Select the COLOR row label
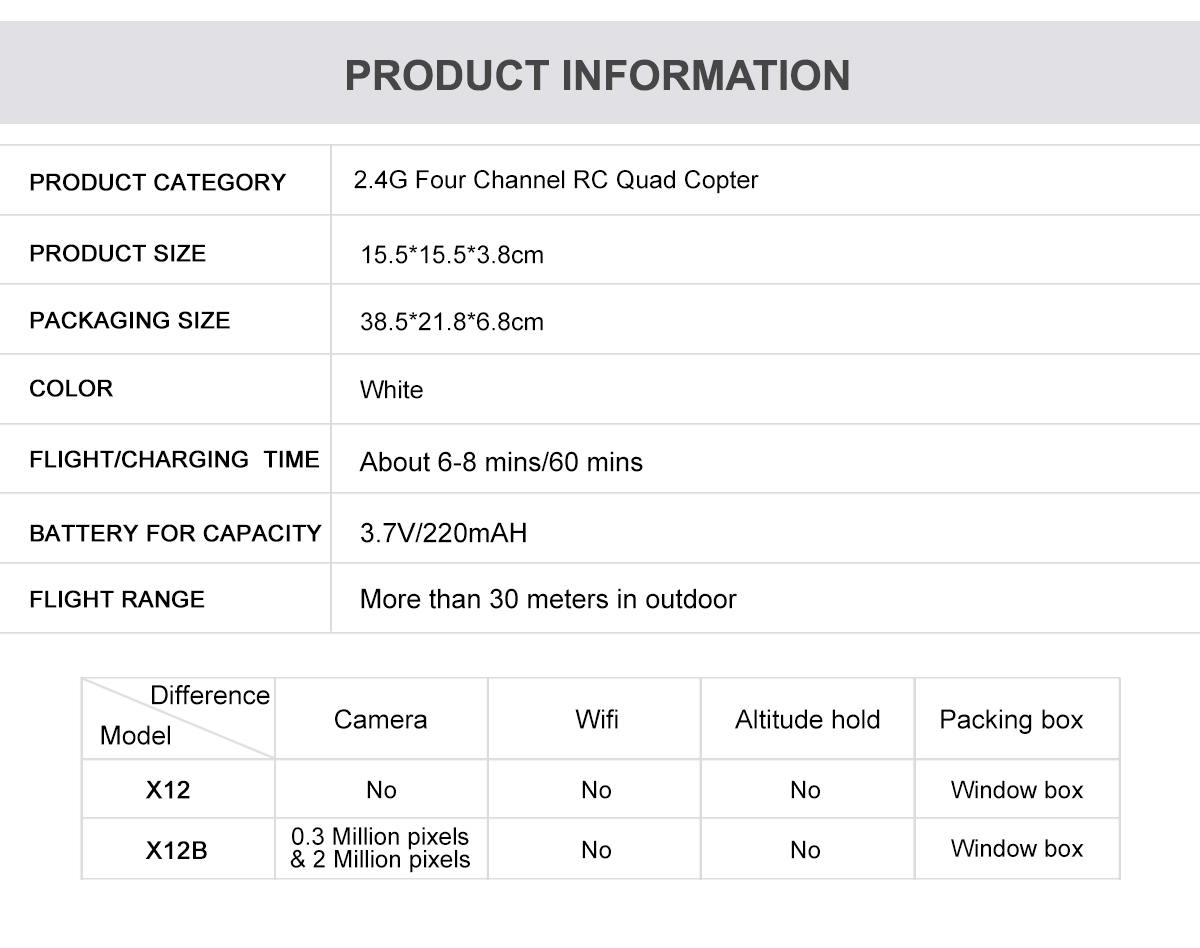This screenshot has width=1200, height=948. (71, 388)
